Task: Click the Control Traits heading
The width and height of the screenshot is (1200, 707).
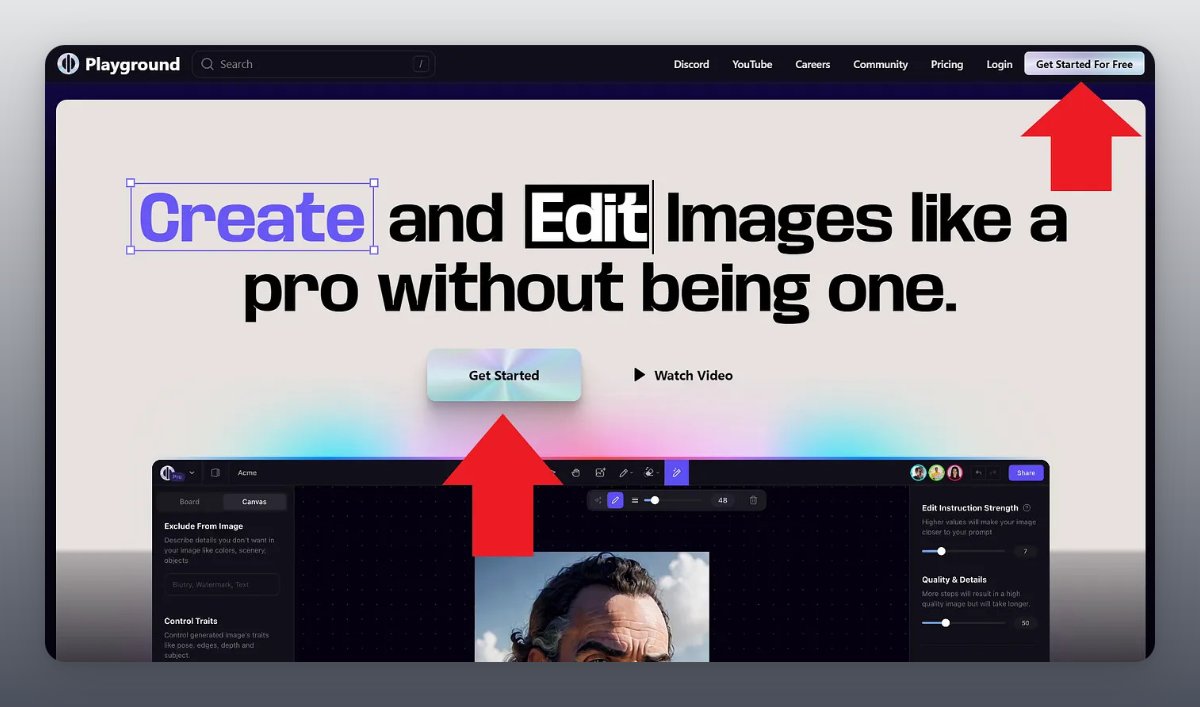Action: point(191,621)
